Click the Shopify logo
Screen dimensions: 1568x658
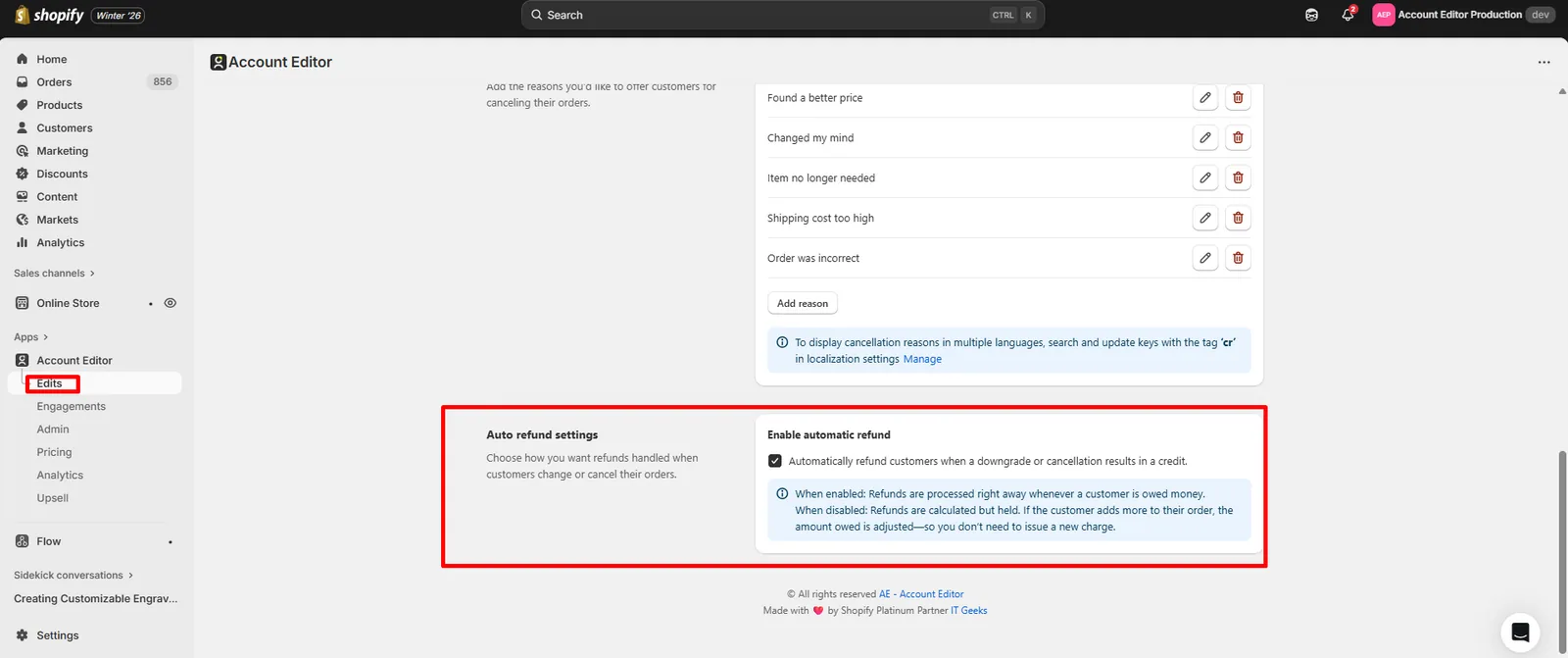(x=49, y=15)
